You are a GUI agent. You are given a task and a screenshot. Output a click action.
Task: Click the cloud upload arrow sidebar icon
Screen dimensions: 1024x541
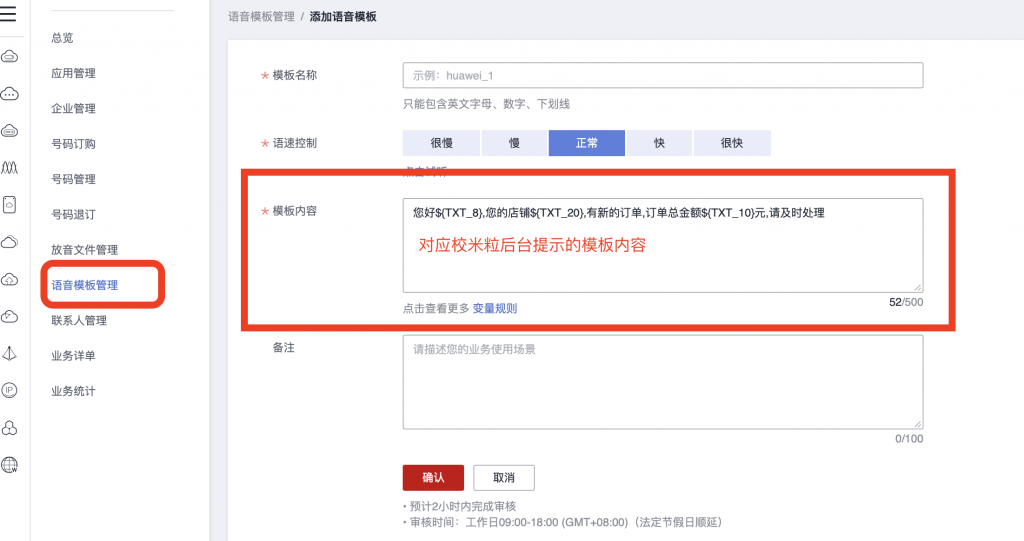pos(9,280)
